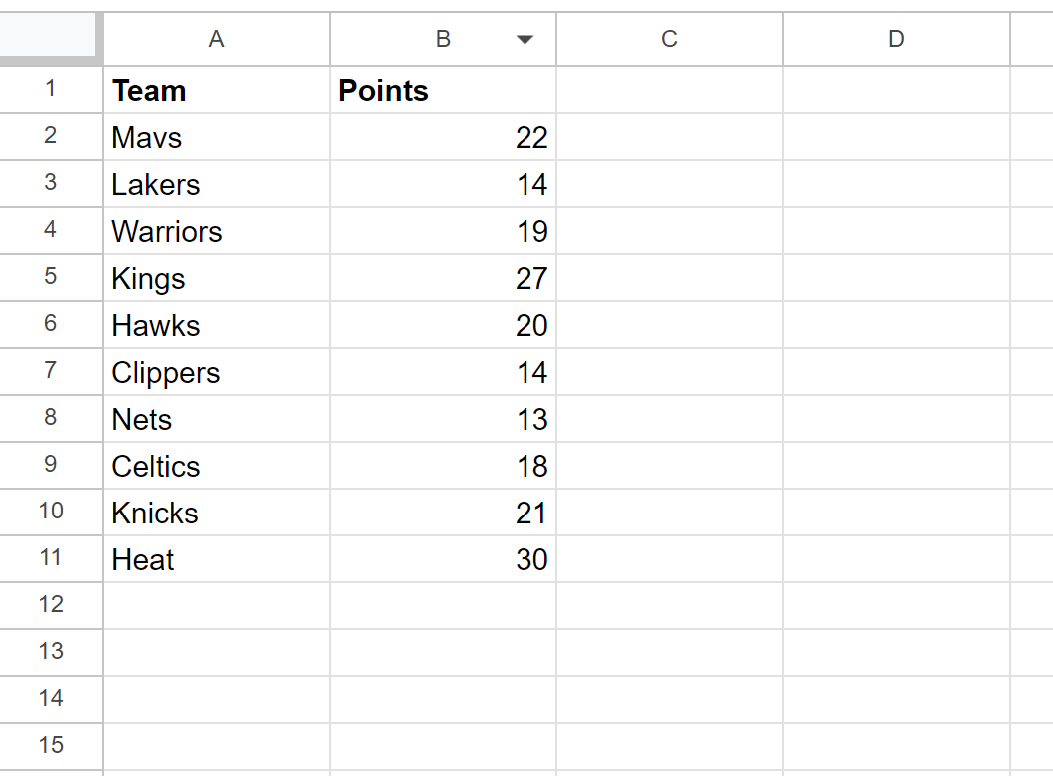Select column C header
Viewport: 1053px width, 776px height.
pos(670,39)
